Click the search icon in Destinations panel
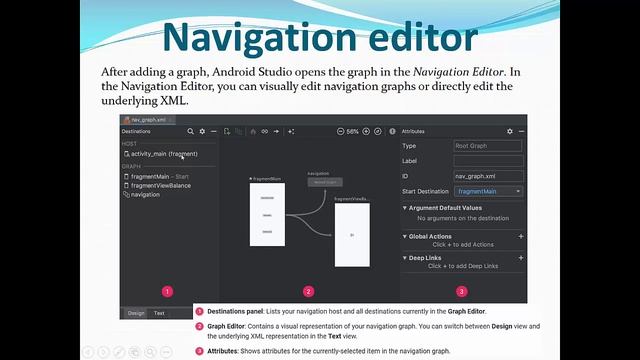 coord(190,131)
